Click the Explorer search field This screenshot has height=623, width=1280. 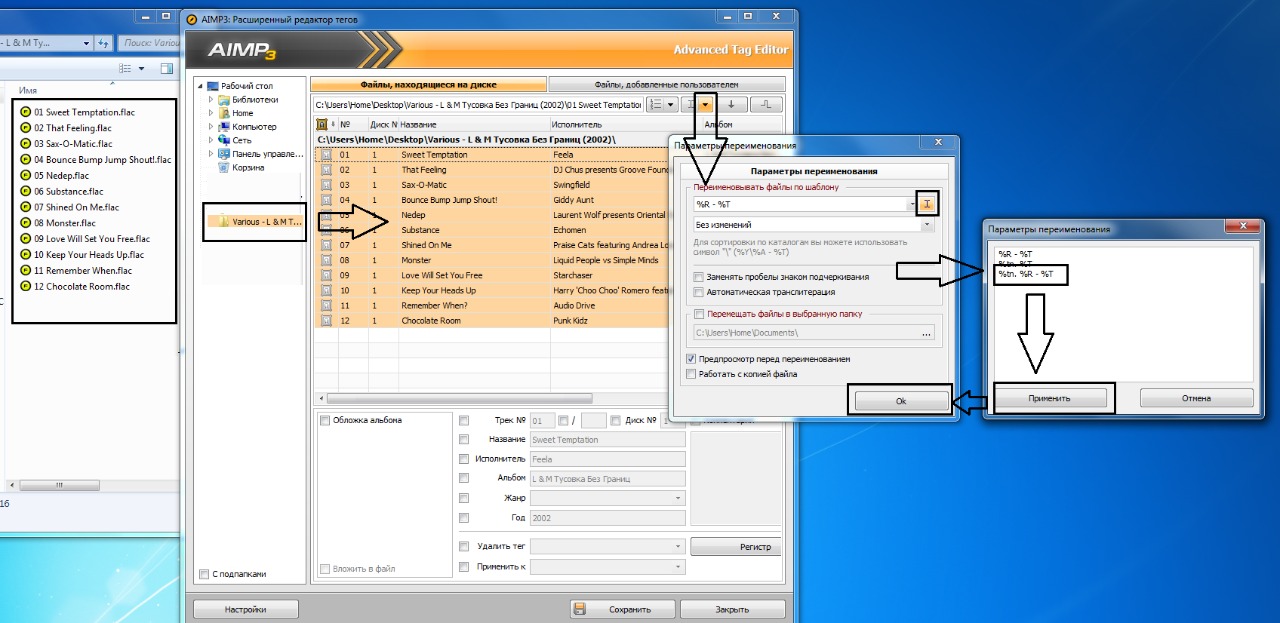coord(150,43)
